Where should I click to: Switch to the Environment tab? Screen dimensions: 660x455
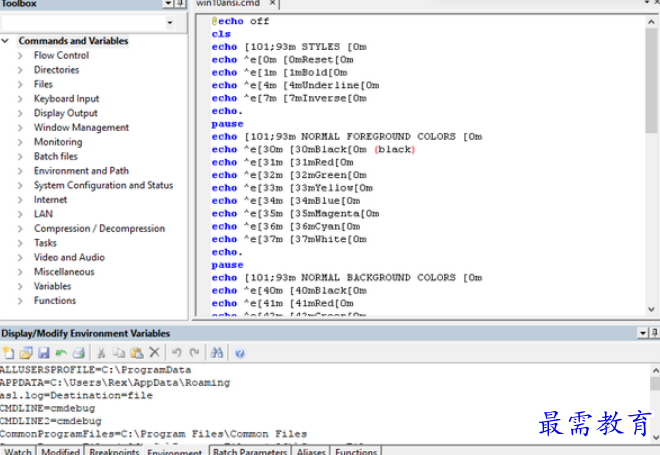pyautogui.click(x=175, y=452)
